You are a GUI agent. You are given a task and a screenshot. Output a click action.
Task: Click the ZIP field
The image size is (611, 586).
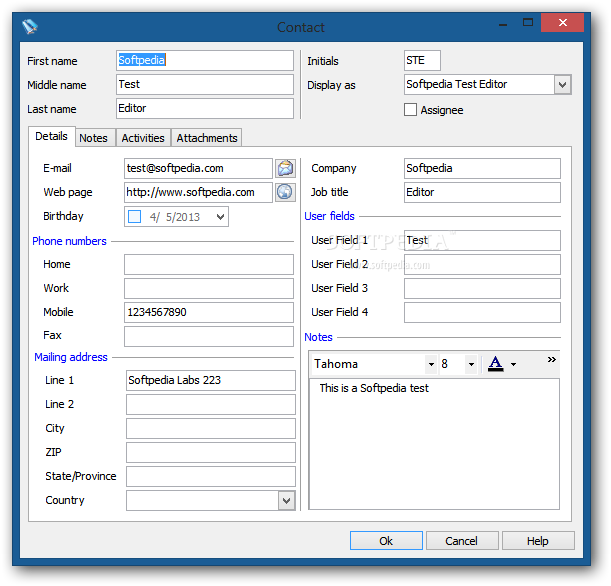click(x=211, y=452)
